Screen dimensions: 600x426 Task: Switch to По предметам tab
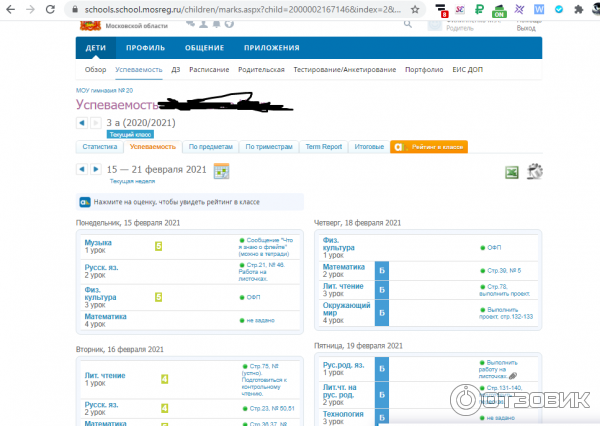pos(211,147)
